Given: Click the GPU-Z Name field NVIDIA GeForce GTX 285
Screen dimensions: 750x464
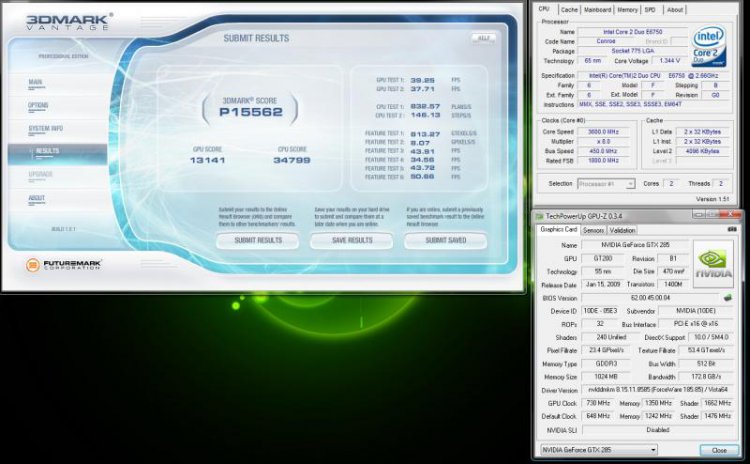Looking at the screenshot, I should (x=635, y=245).
